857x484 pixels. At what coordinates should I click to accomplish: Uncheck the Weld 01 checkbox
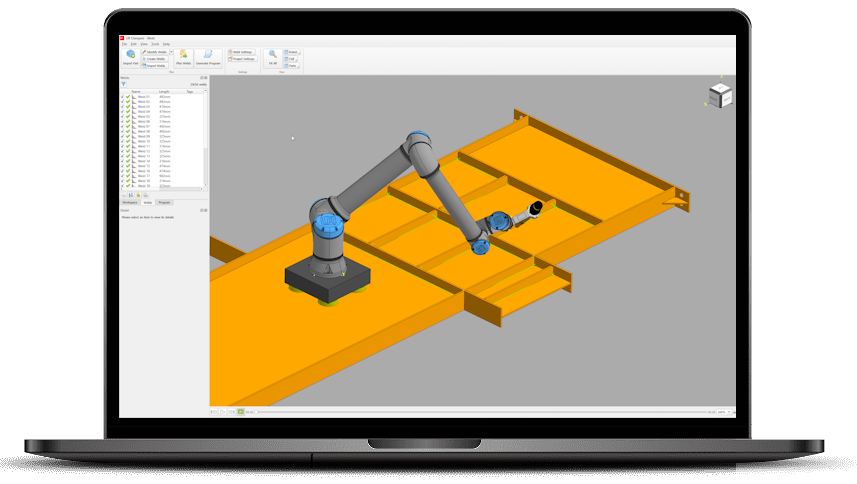pos(123,97)
